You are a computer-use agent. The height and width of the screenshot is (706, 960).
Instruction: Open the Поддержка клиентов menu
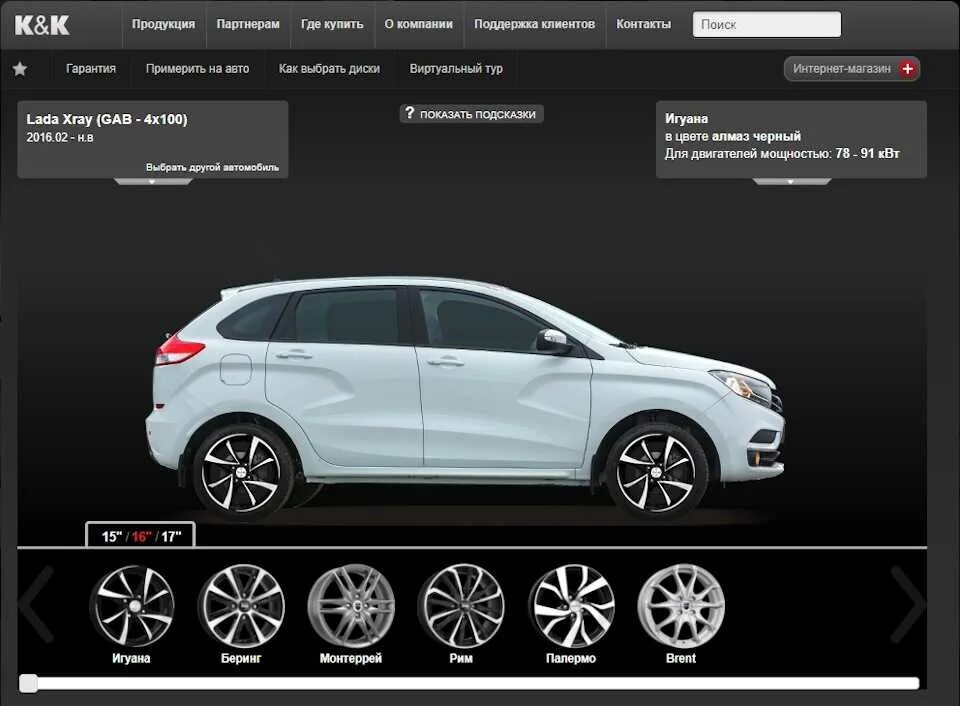(x=534, y=24)
